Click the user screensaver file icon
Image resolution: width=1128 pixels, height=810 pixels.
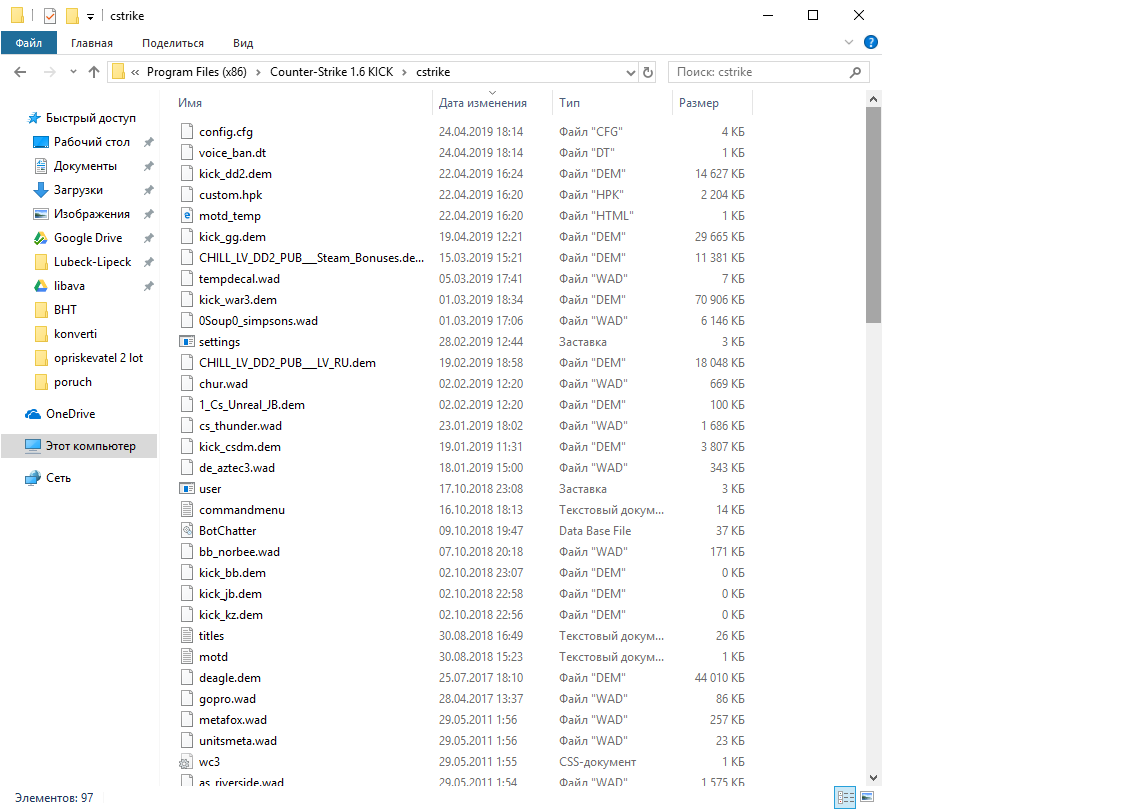tap(187, 488)
